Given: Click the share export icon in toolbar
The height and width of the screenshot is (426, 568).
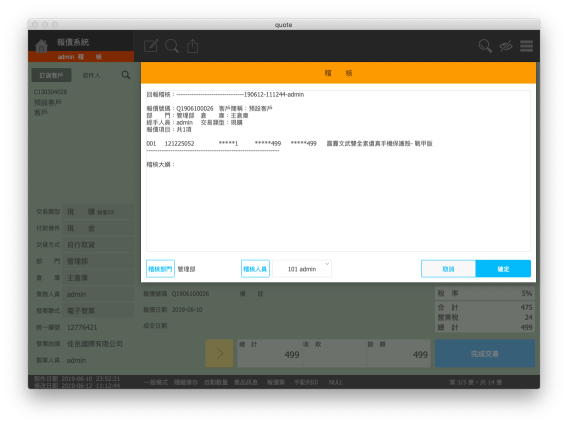Looking at the screenshot, I should [192, 46].
